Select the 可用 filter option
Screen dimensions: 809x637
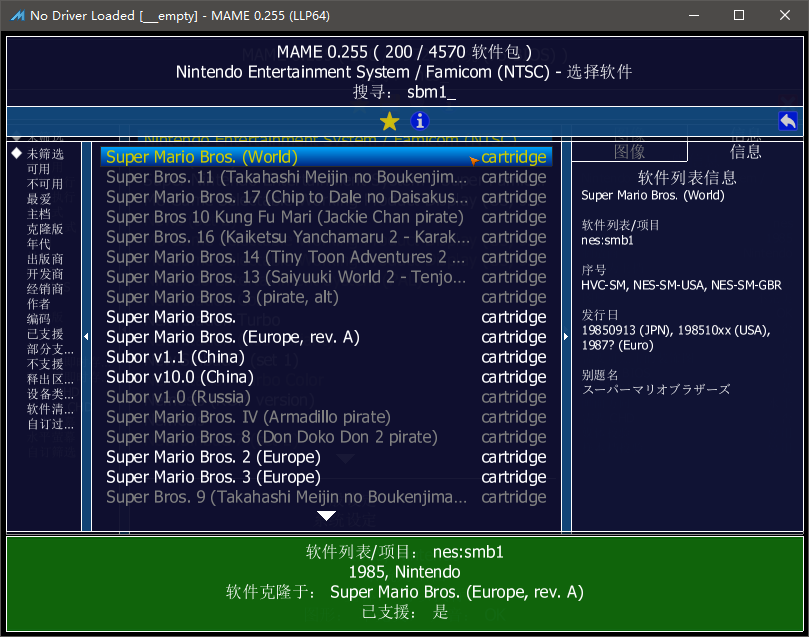click(38, 169)
